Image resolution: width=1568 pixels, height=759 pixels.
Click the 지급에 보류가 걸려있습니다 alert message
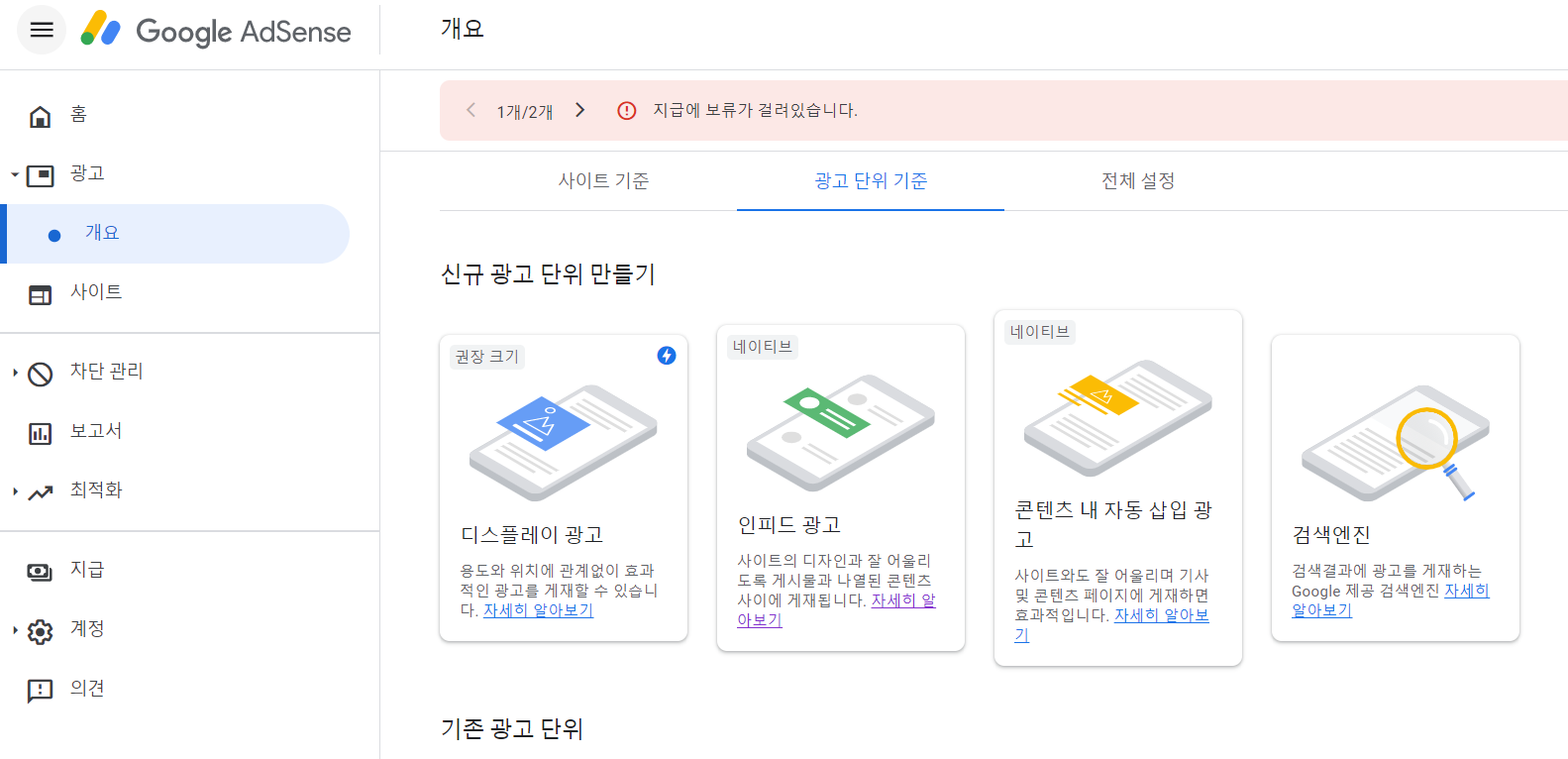755,111
